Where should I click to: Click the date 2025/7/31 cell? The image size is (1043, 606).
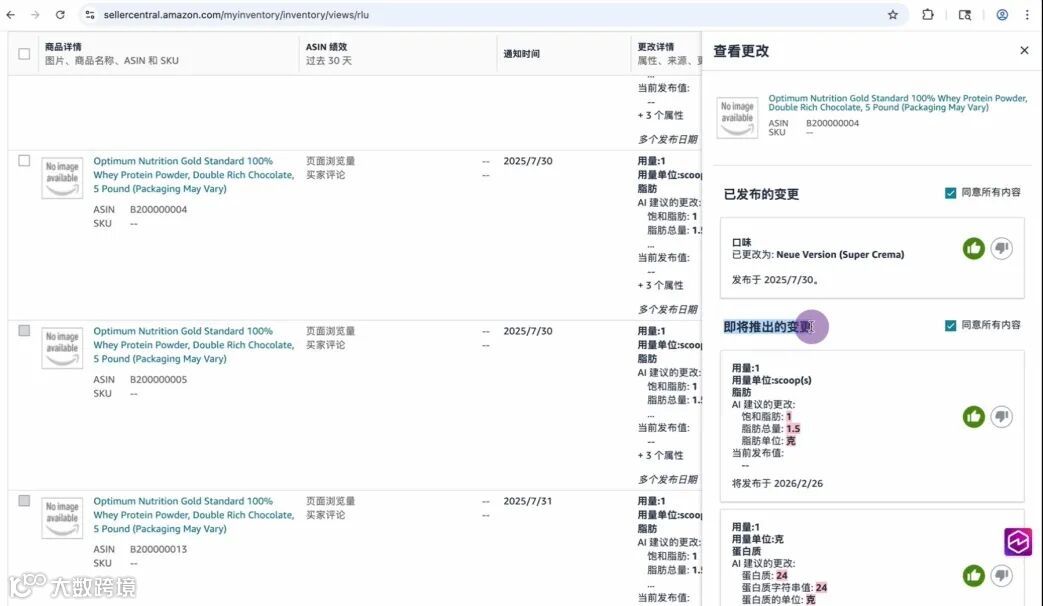[527, 501]
